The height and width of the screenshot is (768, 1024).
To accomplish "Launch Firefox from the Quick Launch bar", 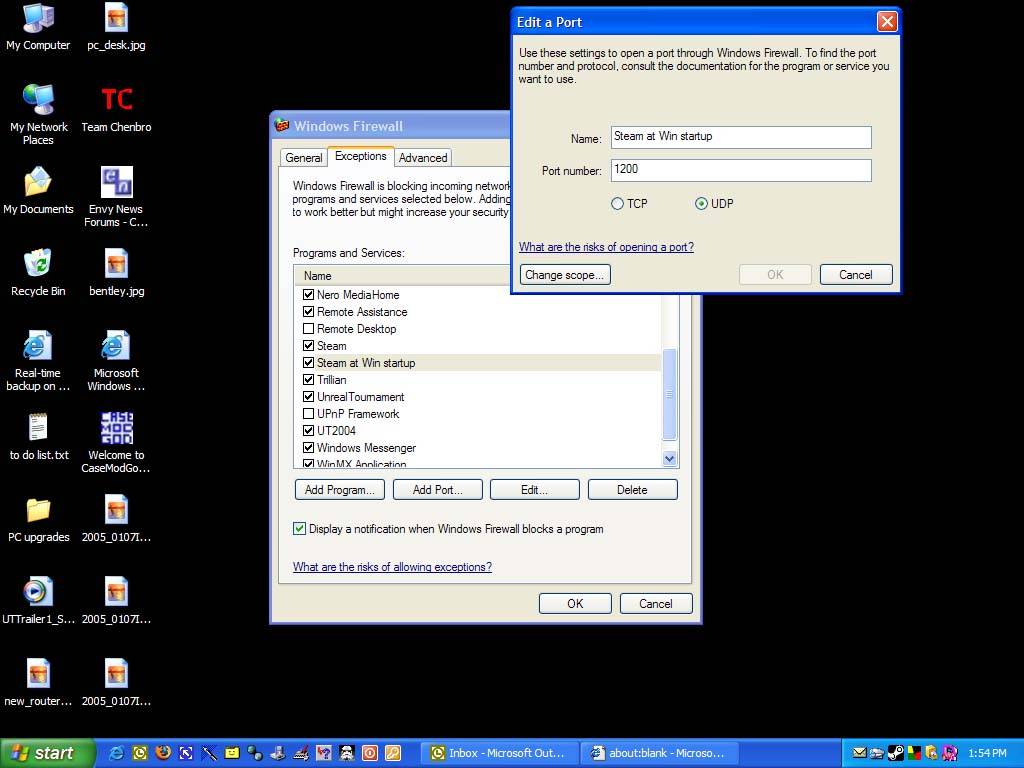I will pos(163,753).
